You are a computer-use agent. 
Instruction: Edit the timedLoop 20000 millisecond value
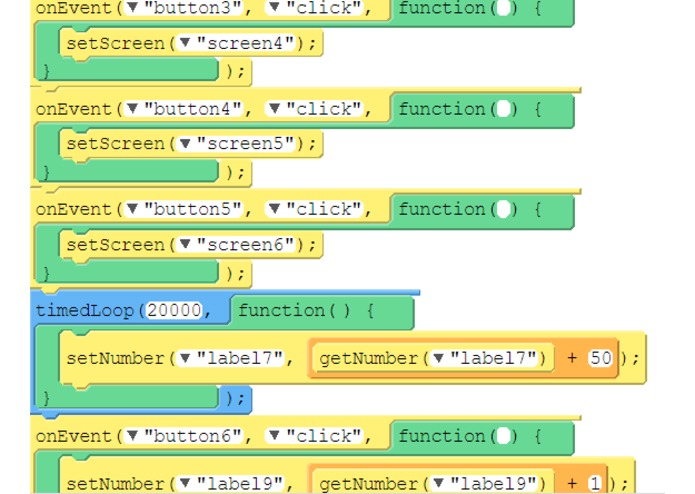174,311
